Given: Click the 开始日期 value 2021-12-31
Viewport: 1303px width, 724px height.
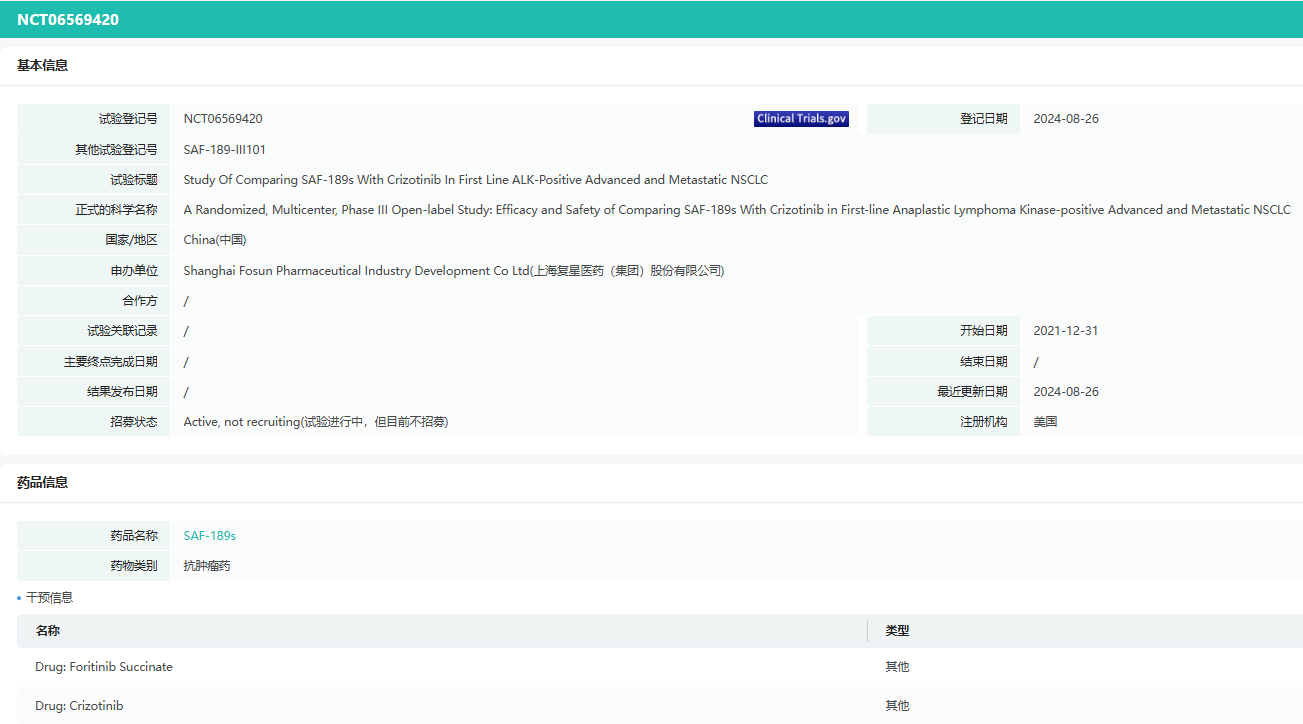Looking at the screenshot, I should 1066,331.
